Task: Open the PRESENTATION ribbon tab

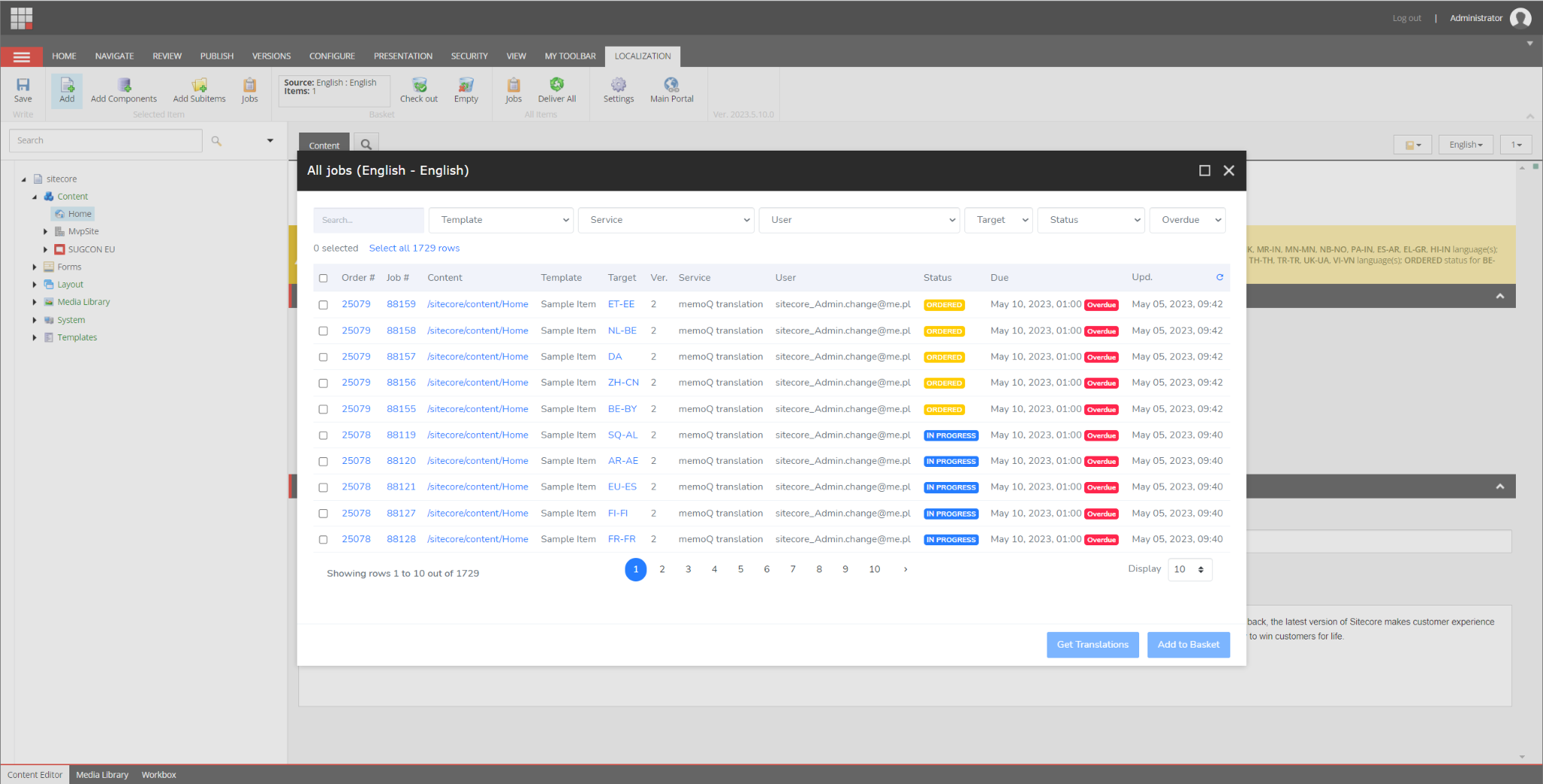Action: 403,56
